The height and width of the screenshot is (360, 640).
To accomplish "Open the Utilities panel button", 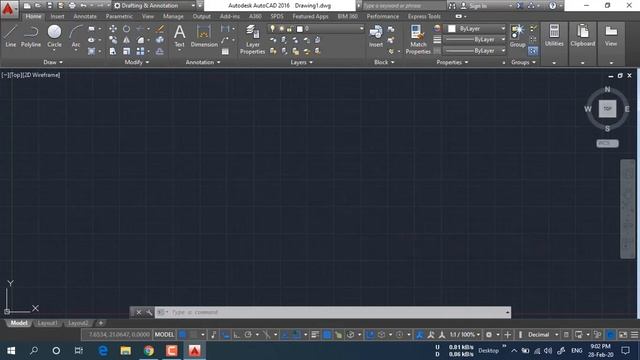I will (554, 36).
